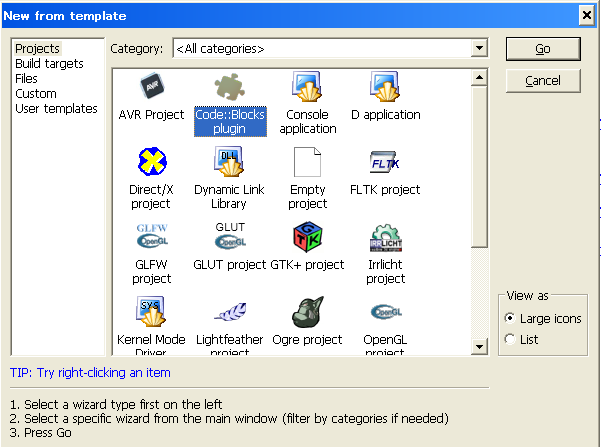The width and height of the screenshot is (601, 447).
Task: Click scroll down arrow of template list
Action: pyautogui.click(x=479, y=347)
